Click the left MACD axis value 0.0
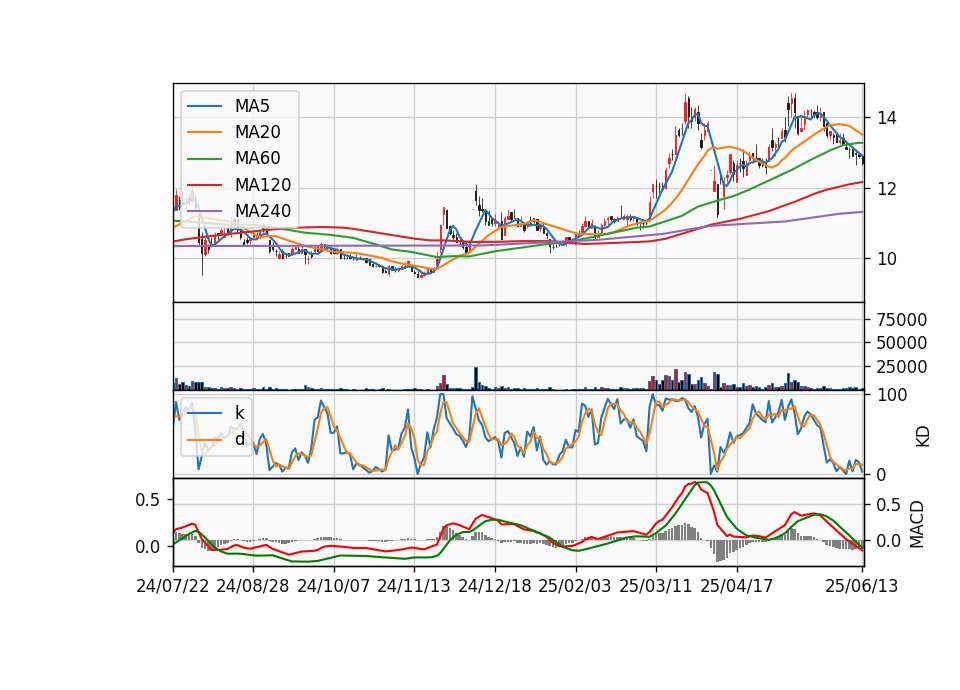The height and width of the screenshot is (690, 960). (148, 547)
